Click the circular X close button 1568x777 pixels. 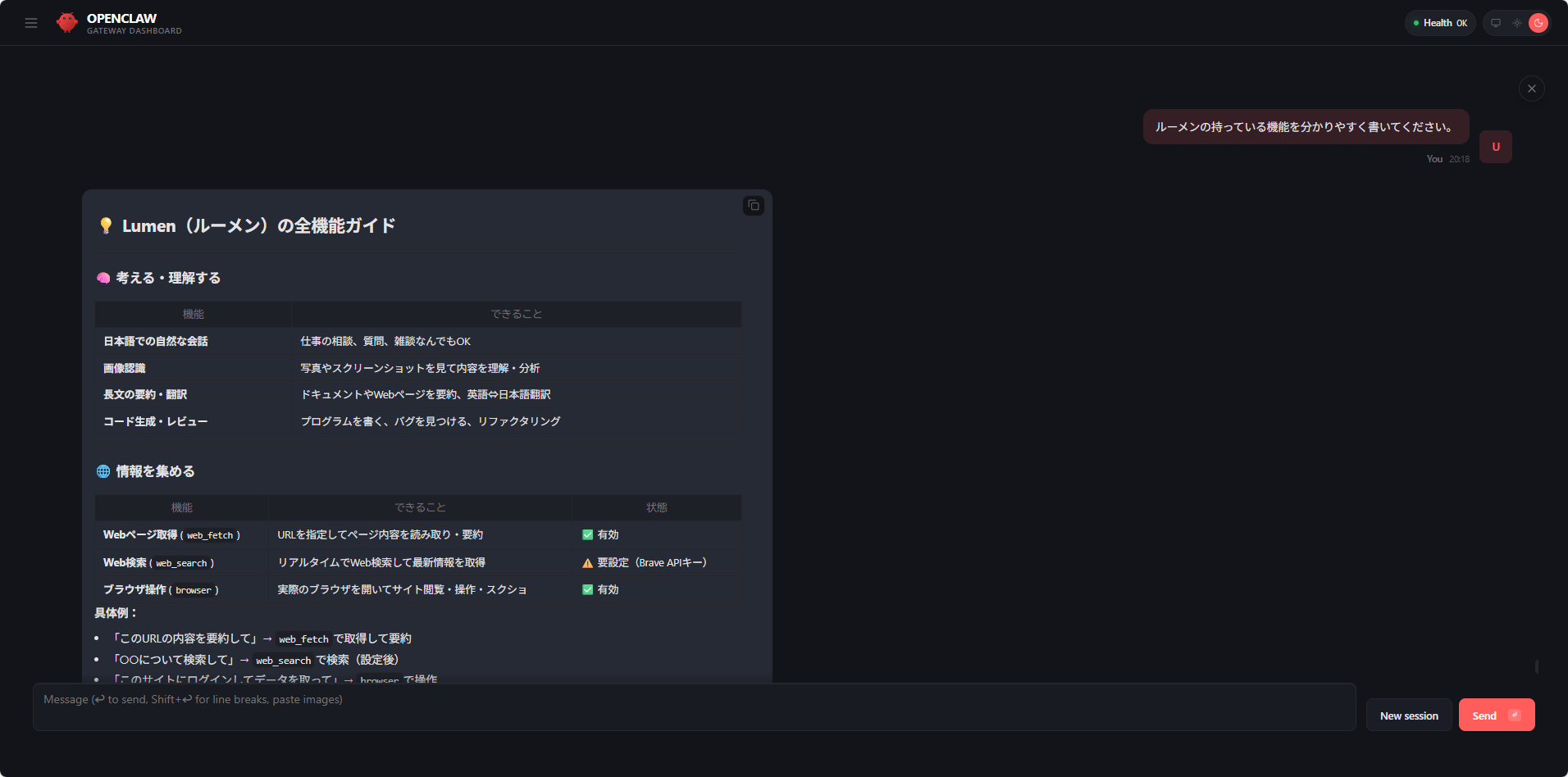pos(1531,89)
